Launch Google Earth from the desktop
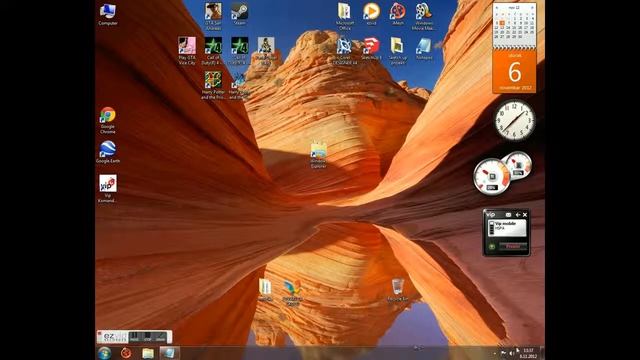Screen dimensions: 640x360 click(108, 152)
